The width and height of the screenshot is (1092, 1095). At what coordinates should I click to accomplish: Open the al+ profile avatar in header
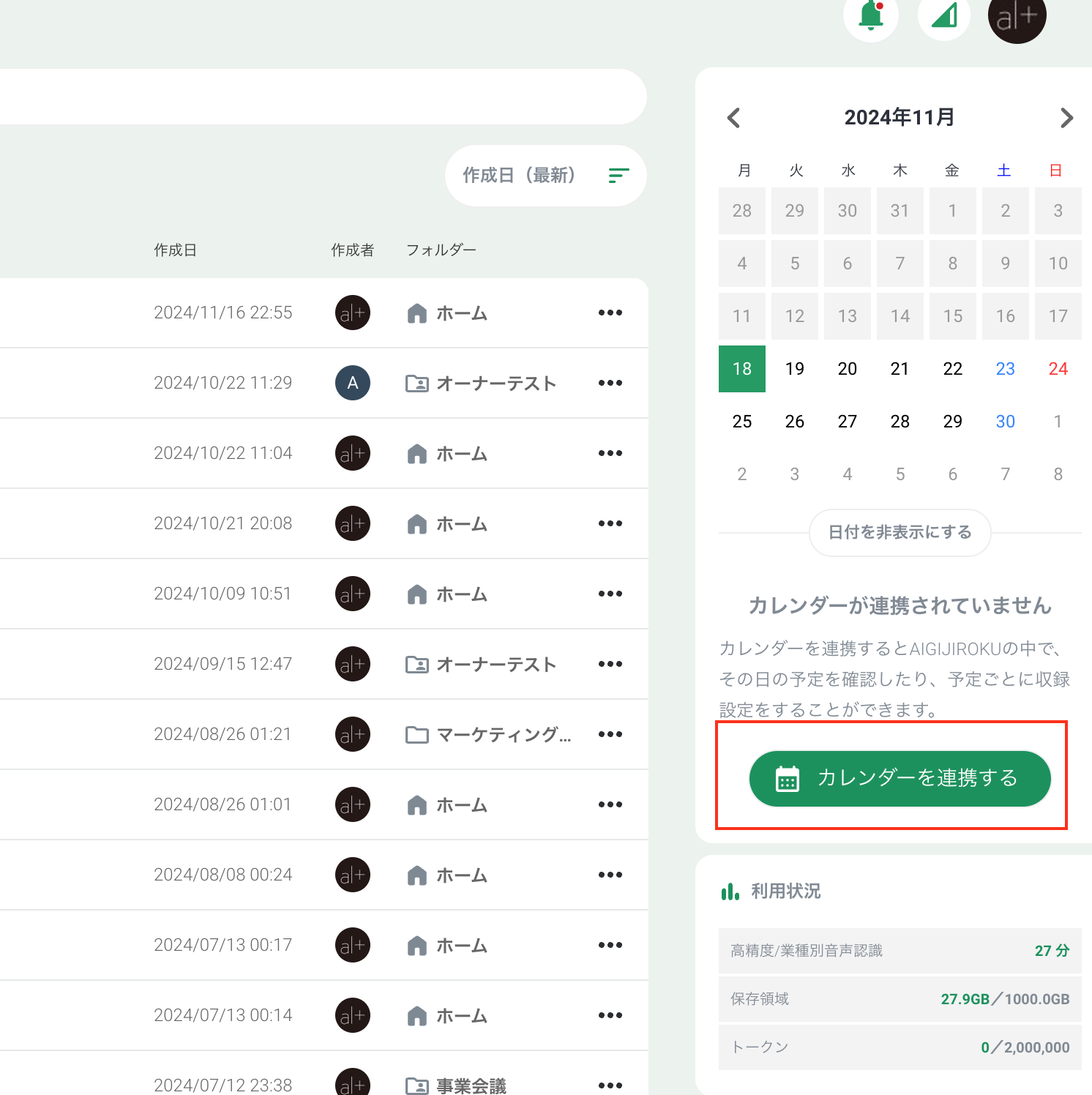[1017, 16]
